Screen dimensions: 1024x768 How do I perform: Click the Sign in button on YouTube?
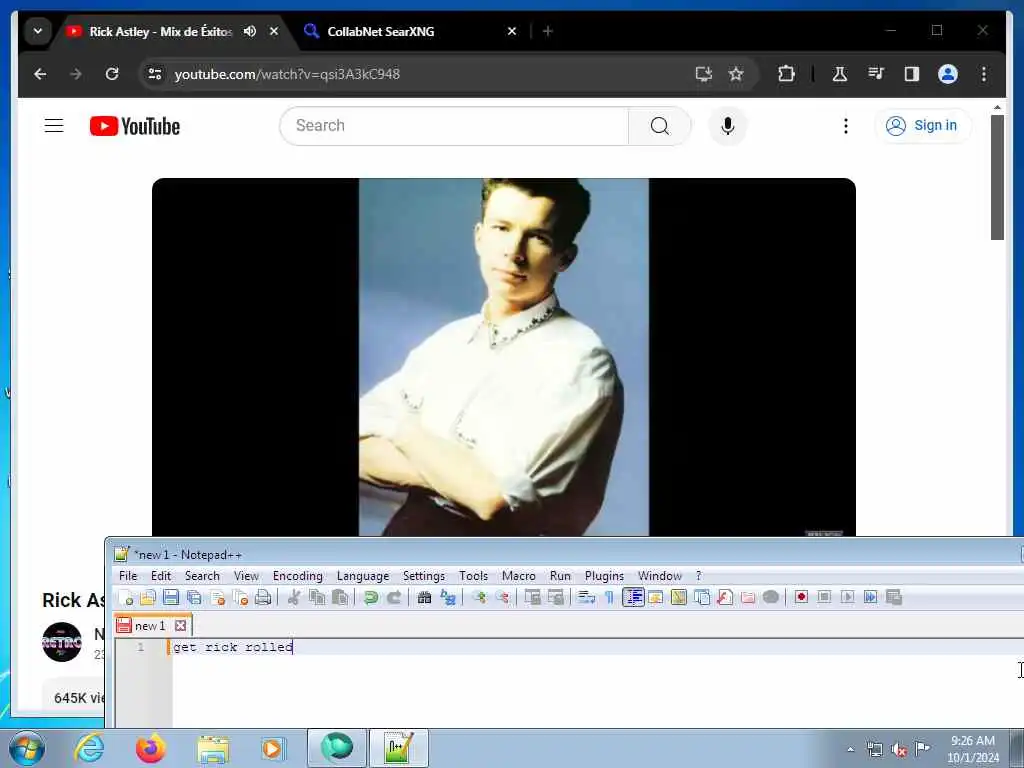point(923,126)
